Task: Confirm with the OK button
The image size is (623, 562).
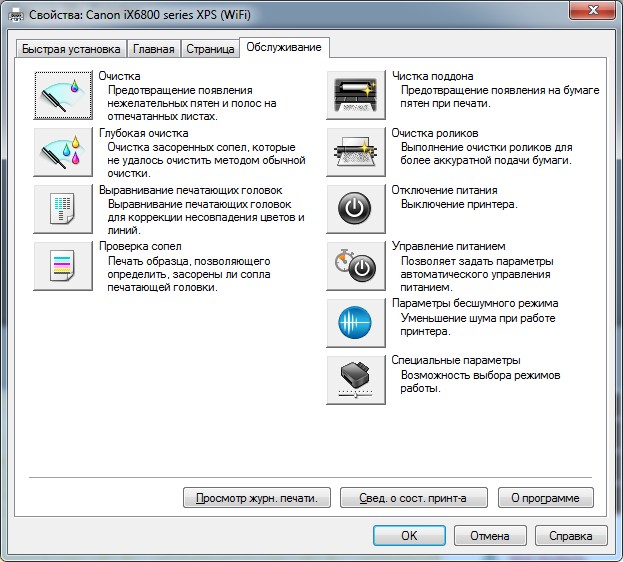Action: click(x=409, y=535)
